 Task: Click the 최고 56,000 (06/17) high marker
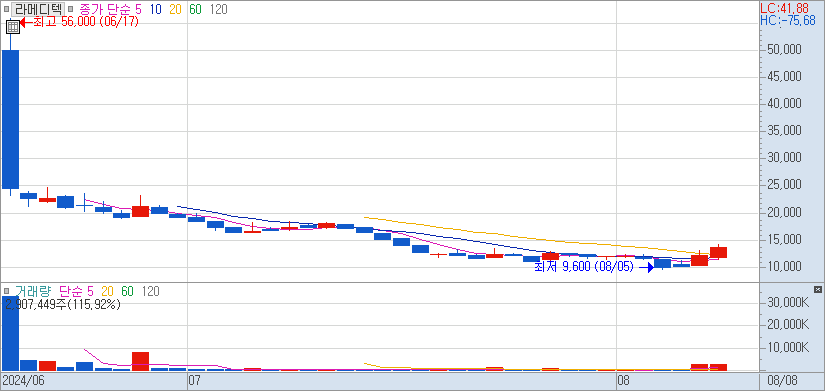click(x=79, y=22)
